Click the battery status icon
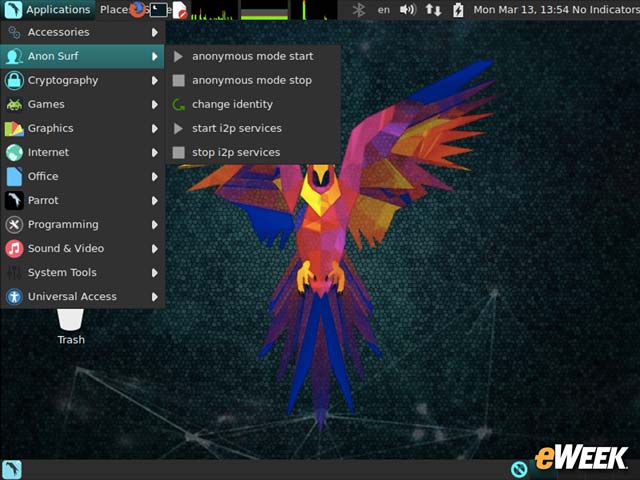640x480 pixels. pos(458,9)
